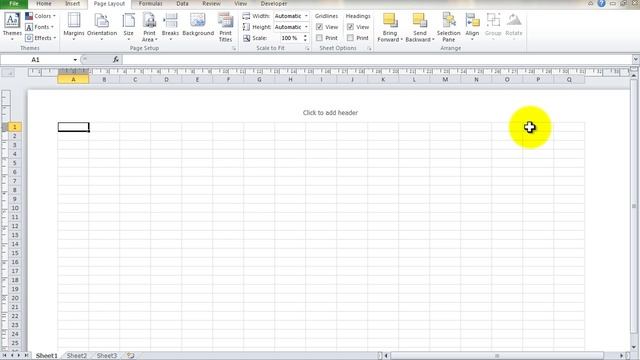Click the Insert Worksheet icon
The image size is (640, 360).
[x=131, y=356]
